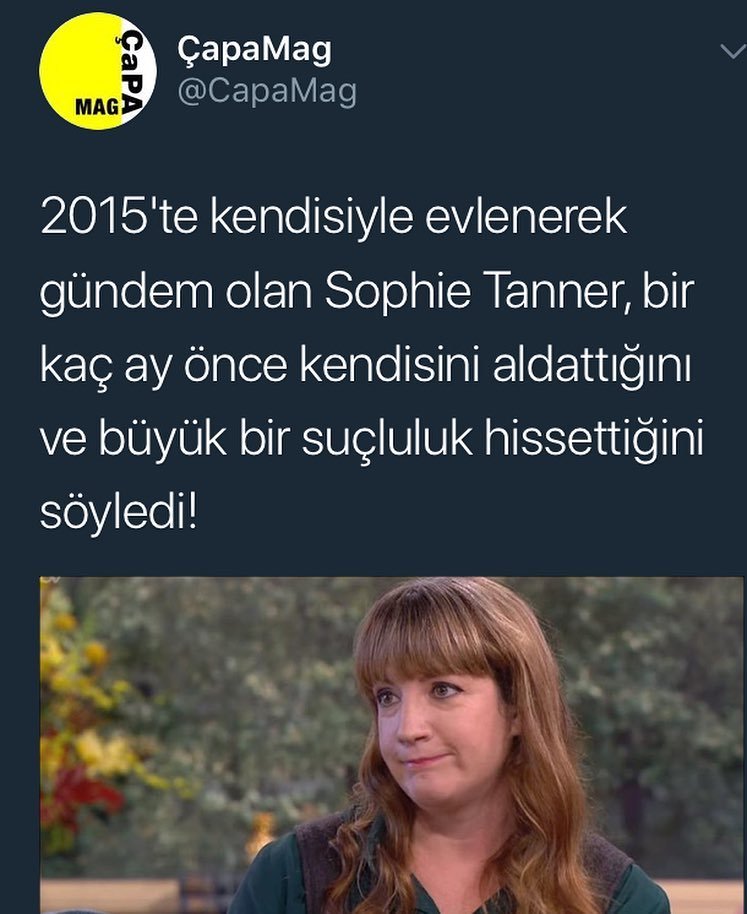Image resolution: width=747 pixels, height=914 pixels.
Task: Click the black "MAG" text in logo
Action: click(x=98, y=107)
